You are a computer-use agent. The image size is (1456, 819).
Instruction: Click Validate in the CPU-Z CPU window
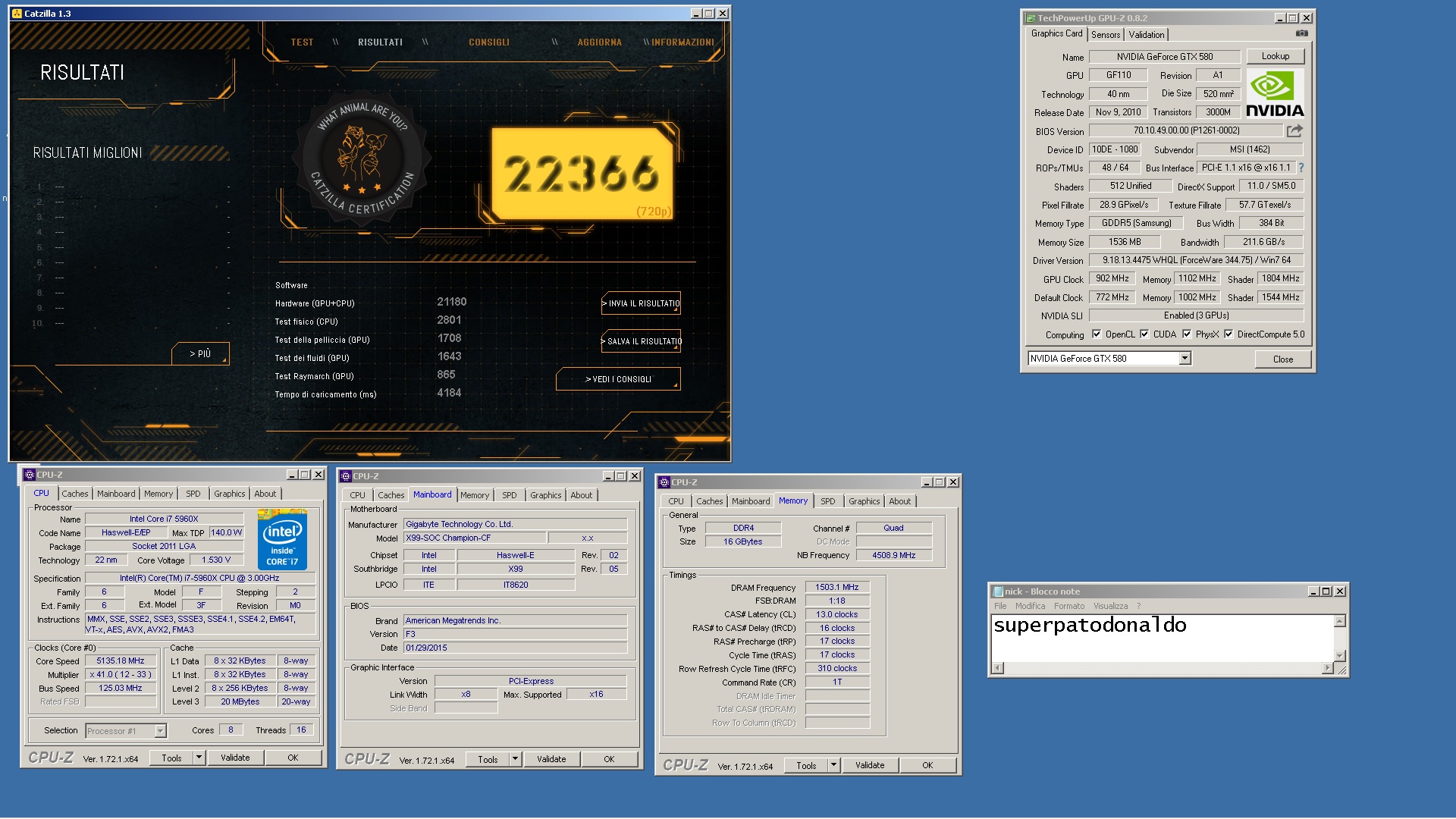[235, 758]
